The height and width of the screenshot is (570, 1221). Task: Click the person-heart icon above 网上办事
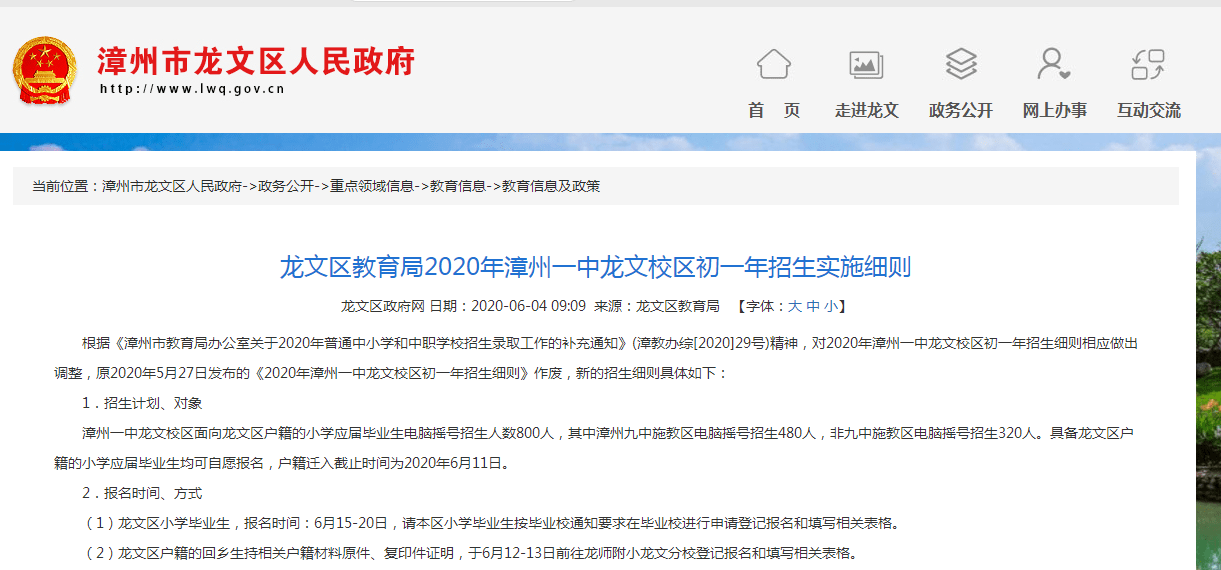click(x=1054, y=64)
